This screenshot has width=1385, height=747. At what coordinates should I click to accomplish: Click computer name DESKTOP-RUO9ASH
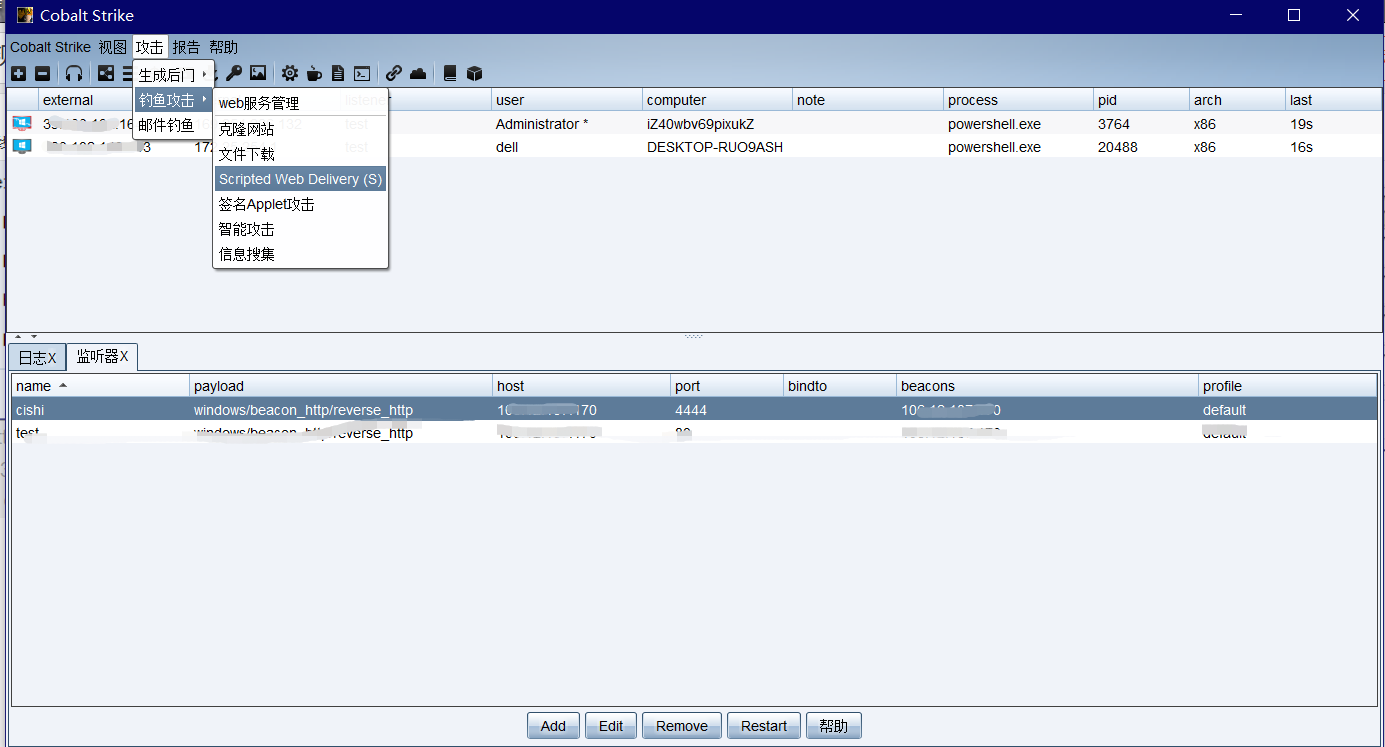715,147
